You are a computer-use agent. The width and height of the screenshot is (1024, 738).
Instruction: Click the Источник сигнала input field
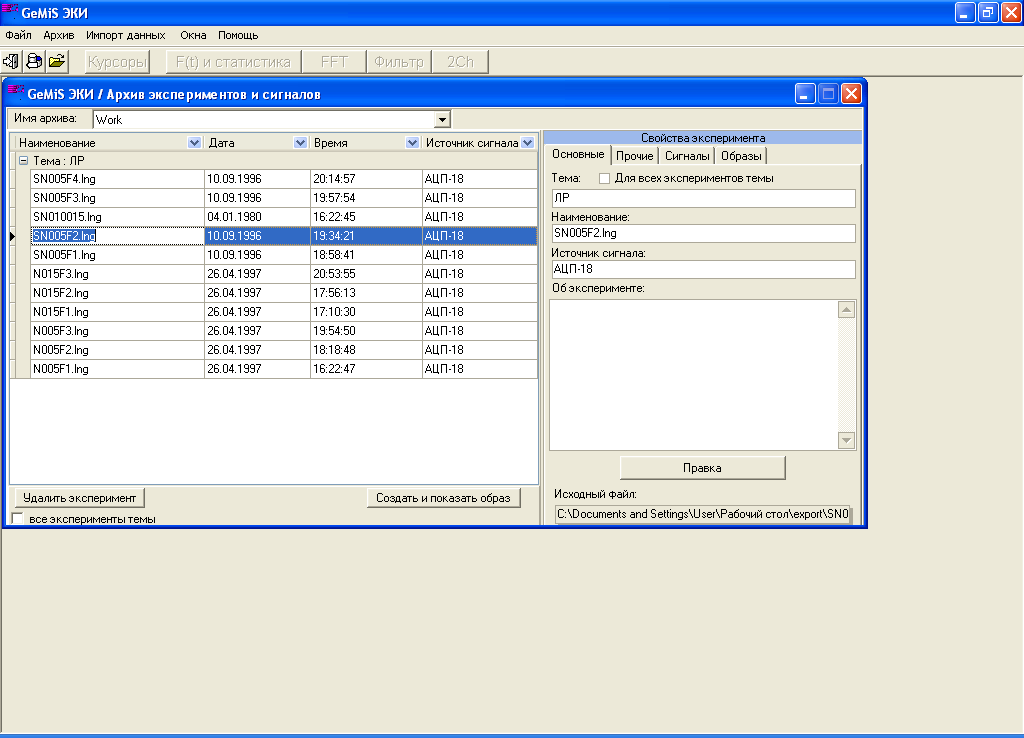pyautogui.click(x=703, y=268)
